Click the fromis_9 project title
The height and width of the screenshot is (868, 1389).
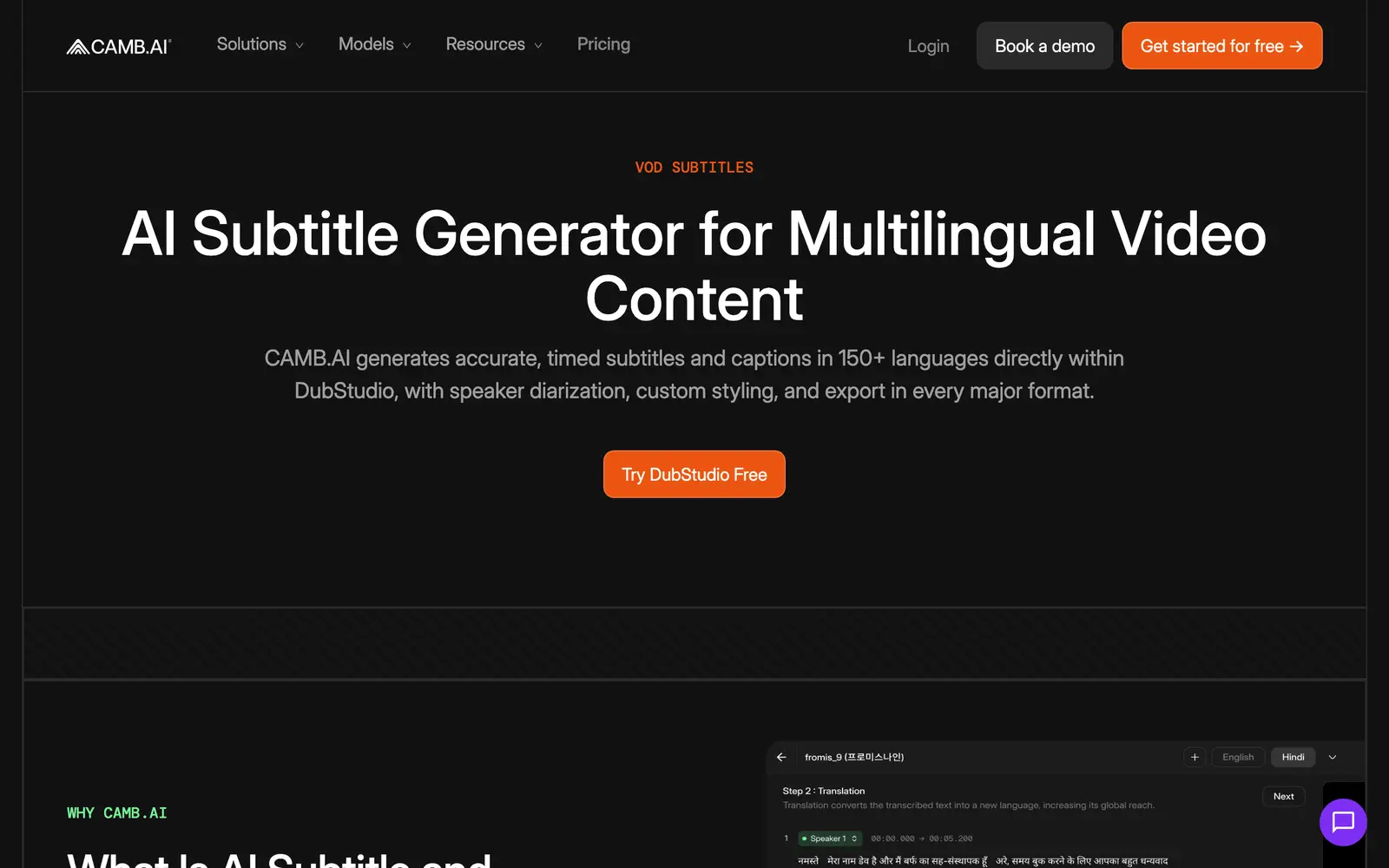[854, 757]
